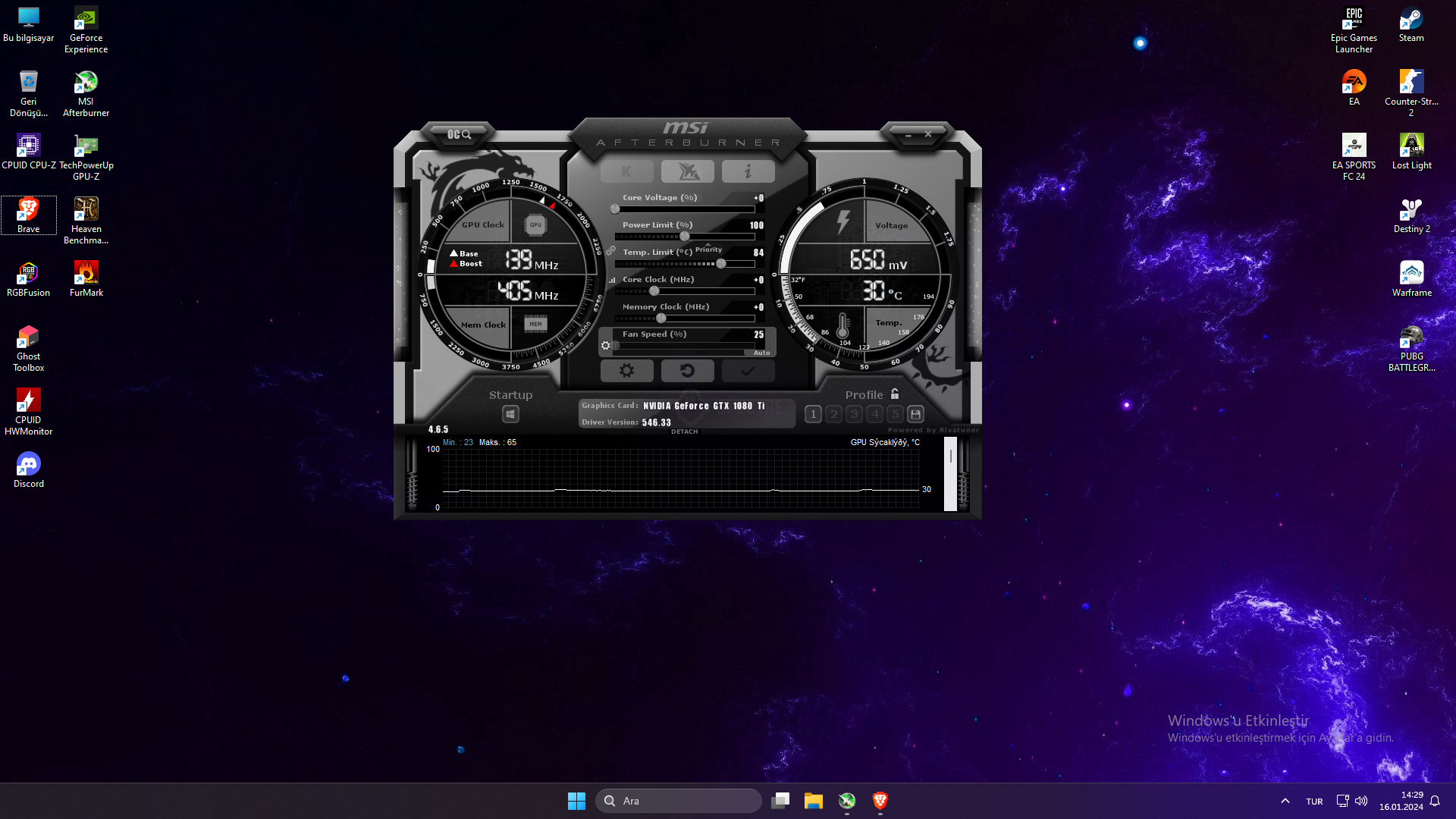Image resolution: width=1456 pixels, height=819 pixels.
Task: Click the Kombustor K button
Action: pos(626,171)
